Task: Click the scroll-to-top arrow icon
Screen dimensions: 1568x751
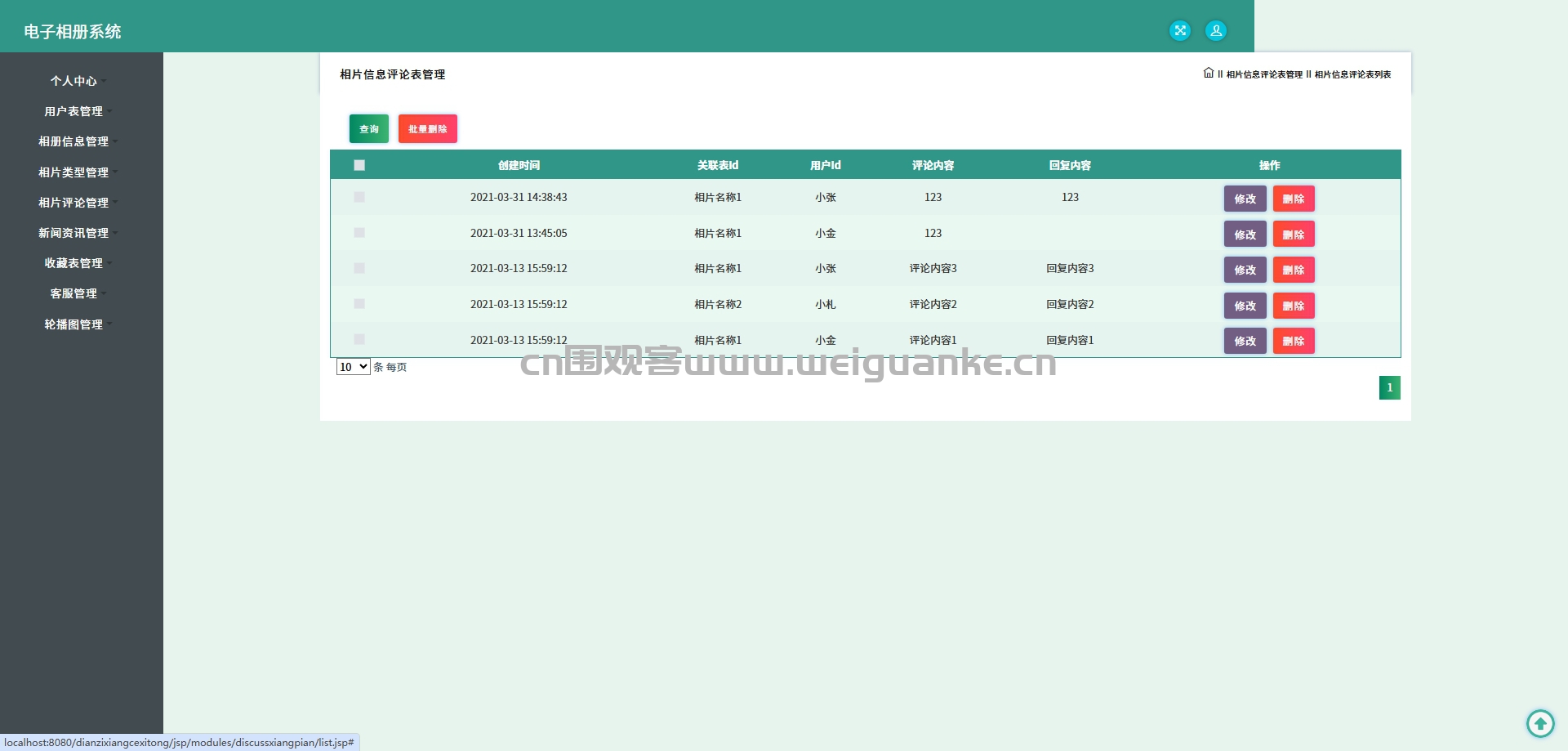Action: (x=1540, y=723)
